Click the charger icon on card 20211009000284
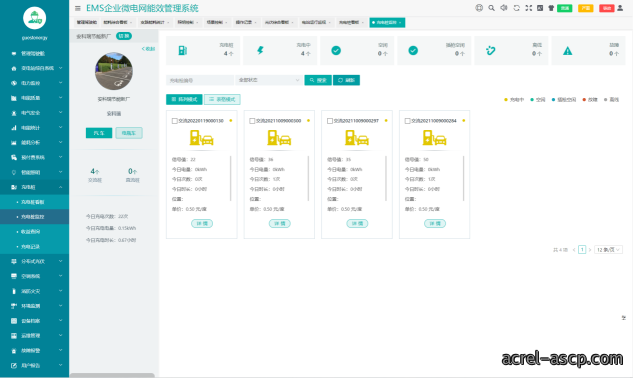This screenshot has width=633, height=378. [434, 138]
